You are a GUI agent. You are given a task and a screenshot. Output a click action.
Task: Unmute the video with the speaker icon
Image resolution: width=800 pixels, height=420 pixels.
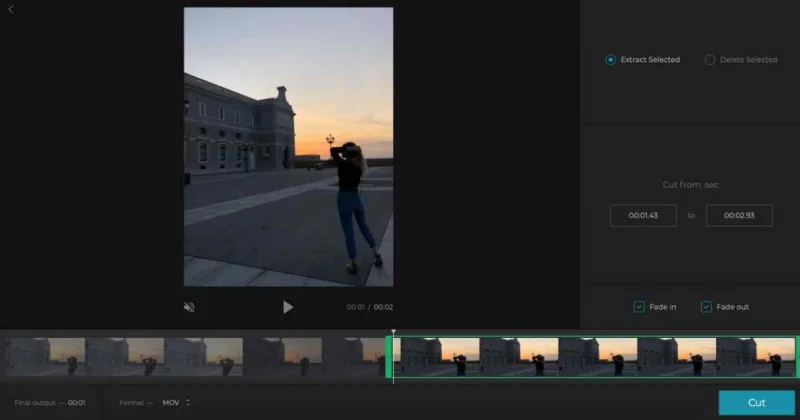pyautogui.click(x=189, y=307)
